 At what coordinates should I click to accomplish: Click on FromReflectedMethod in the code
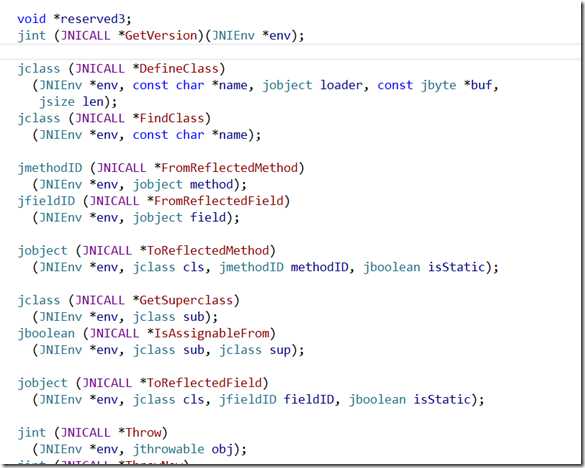229,168
